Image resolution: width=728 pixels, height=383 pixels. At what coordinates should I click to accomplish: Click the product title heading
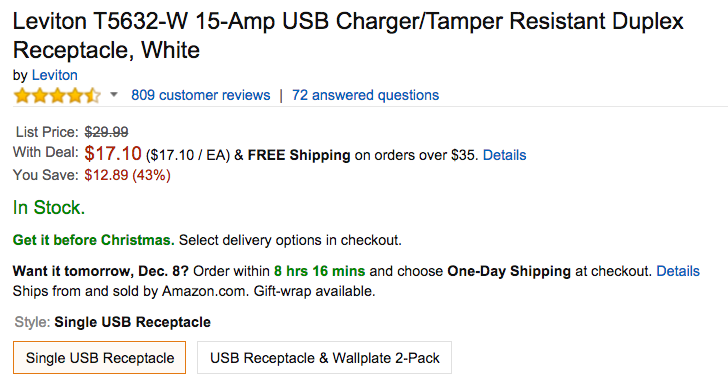[348, 35]
